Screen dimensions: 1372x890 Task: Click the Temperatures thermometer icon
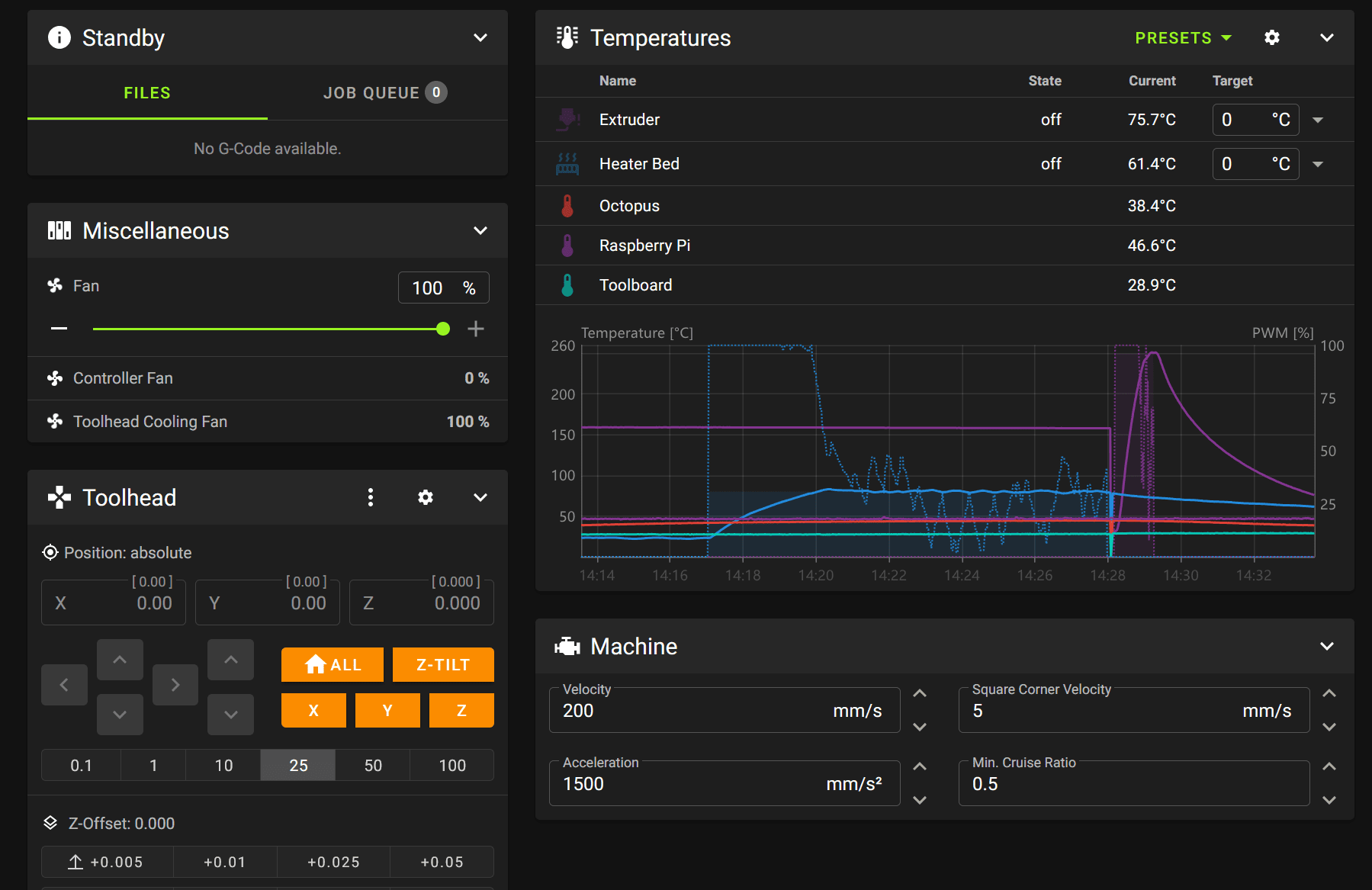click(x=567, y=37)
